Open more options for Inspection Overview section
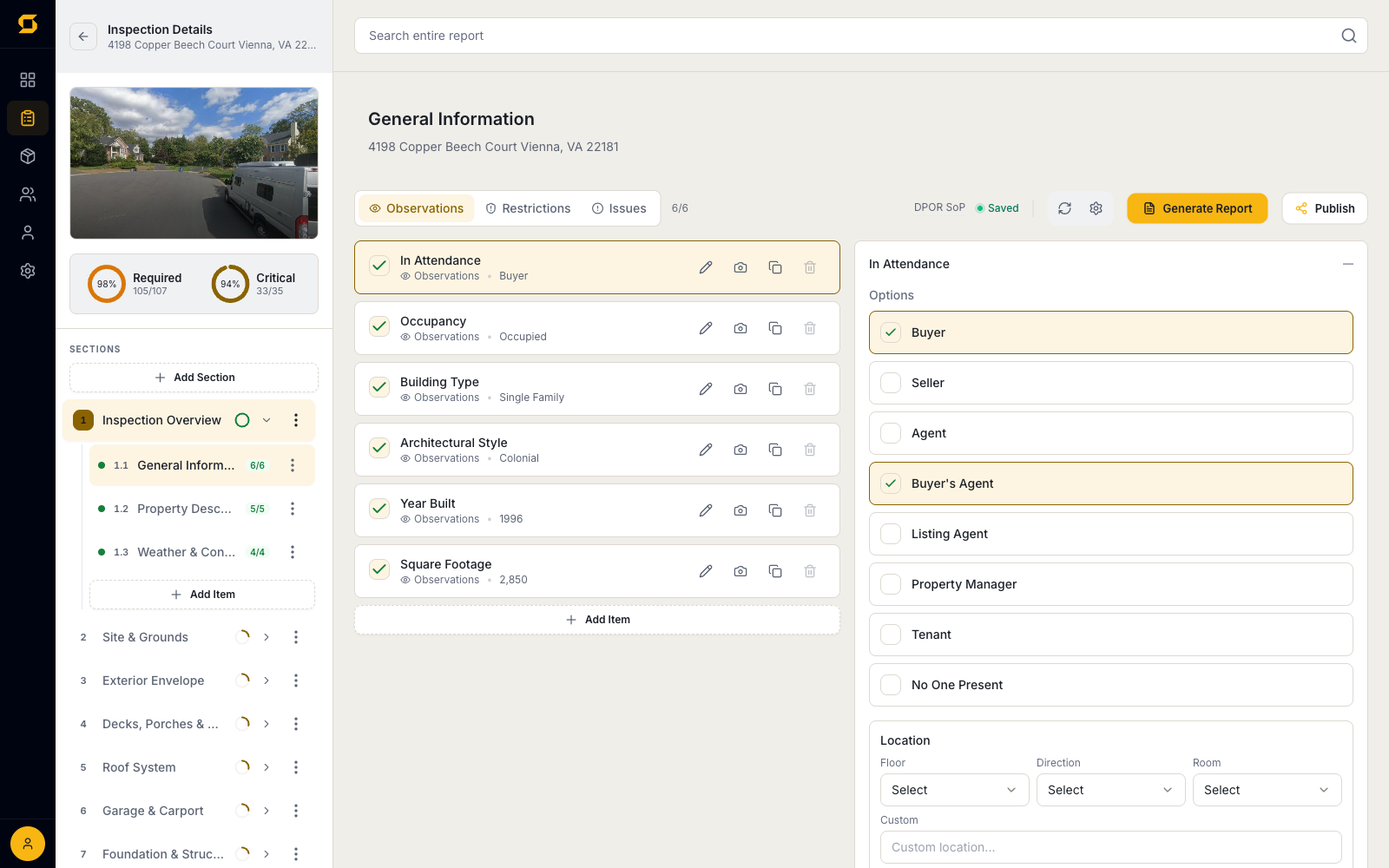The image size is (1389, 868). [x=296, y=420]
